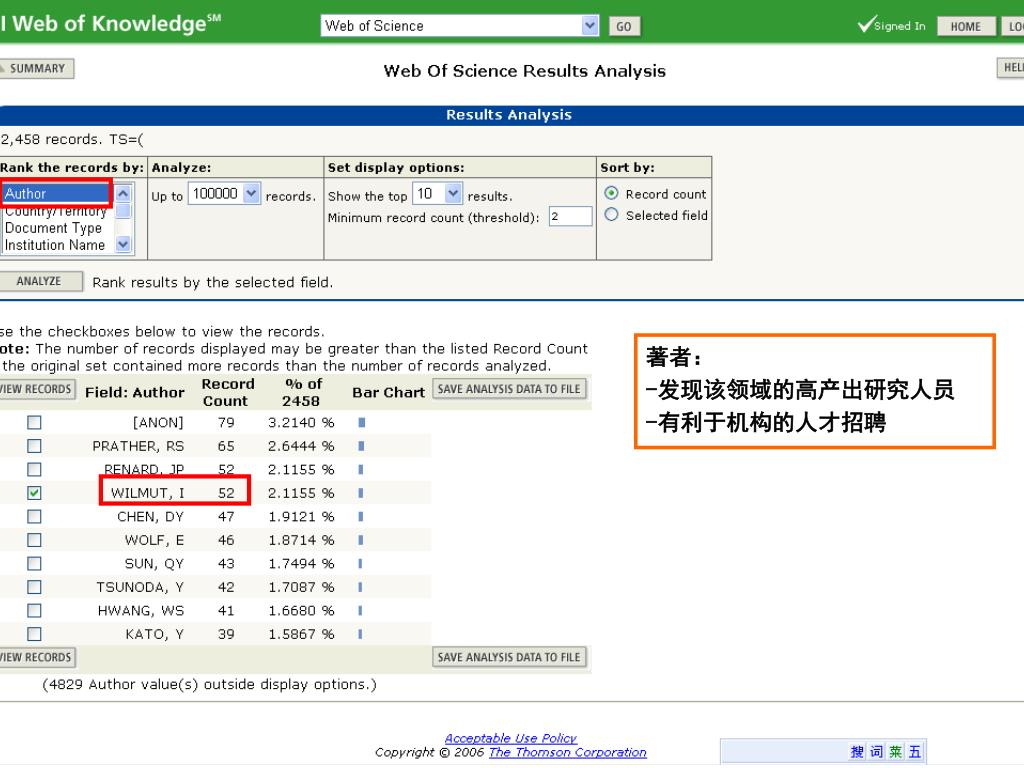Open The Thomson Corporation link
This screenshot has height=768, width=1024.
568,752
